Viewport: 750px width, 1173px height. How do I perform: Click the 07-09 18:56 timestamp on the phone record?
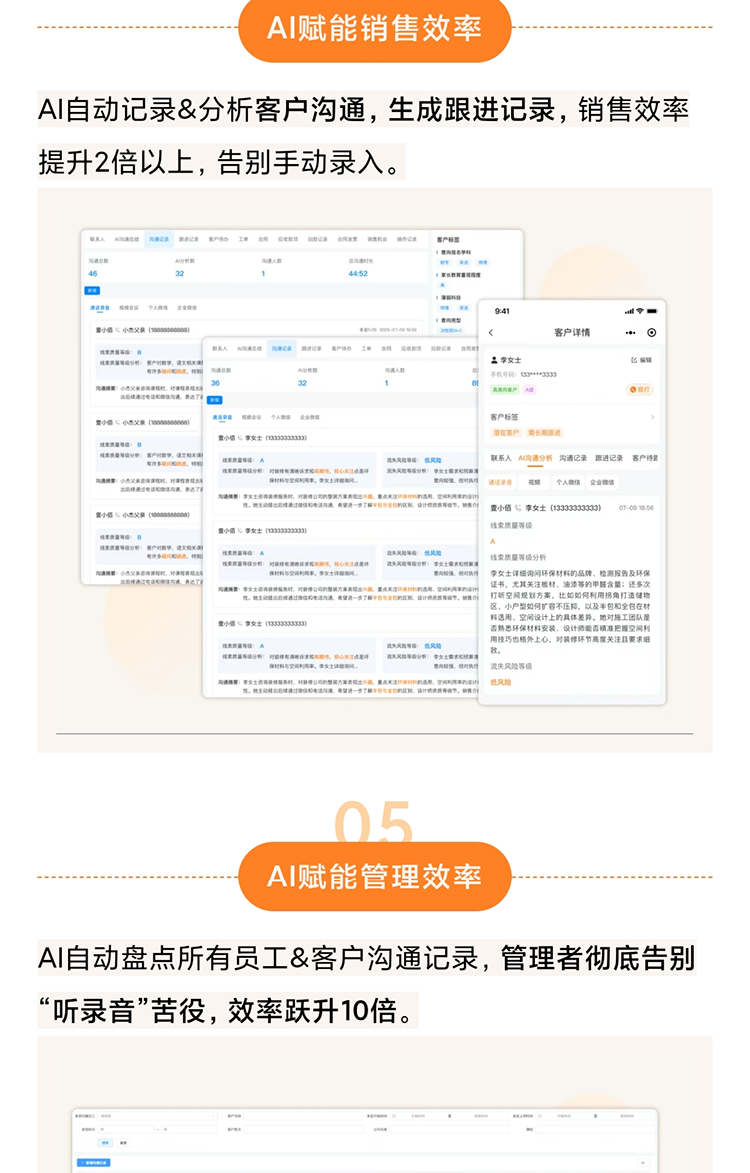[636, 508]
